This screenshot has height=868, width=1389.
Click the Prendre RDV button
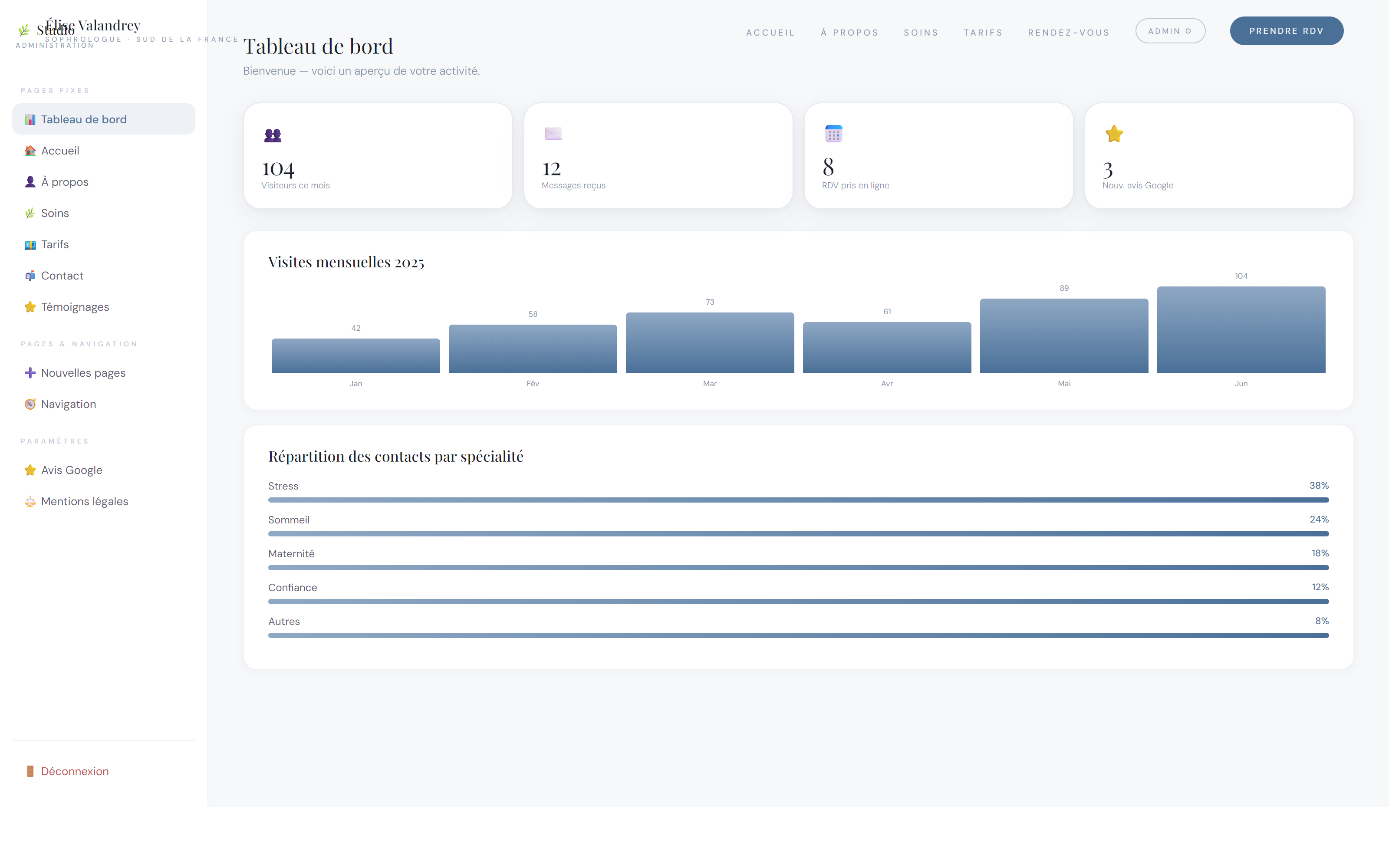pos(1286,31)
